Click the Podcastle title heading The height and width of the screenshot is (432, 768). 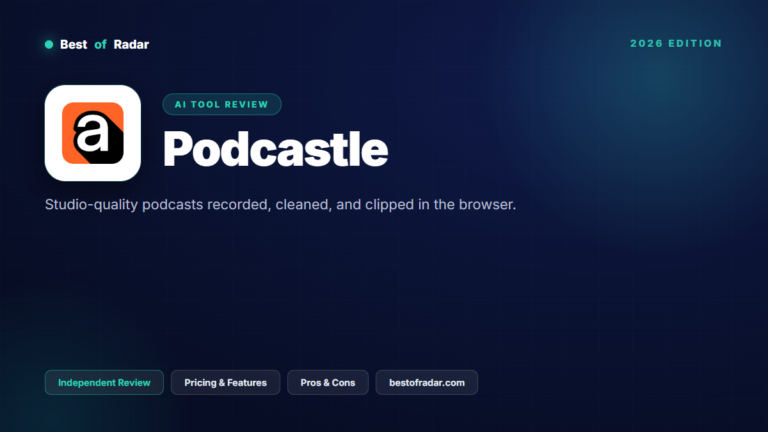tap(275, 149)
